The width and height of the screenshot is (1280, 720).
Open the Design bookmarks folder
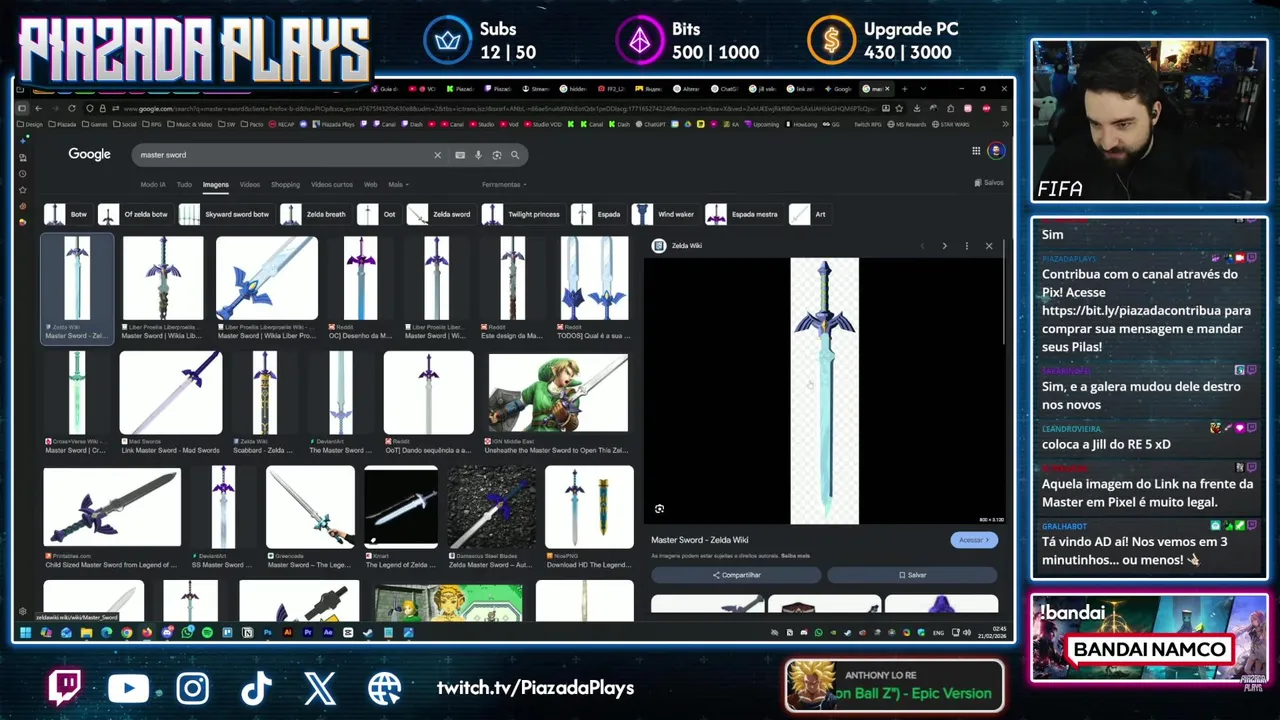tap(31, 124)
